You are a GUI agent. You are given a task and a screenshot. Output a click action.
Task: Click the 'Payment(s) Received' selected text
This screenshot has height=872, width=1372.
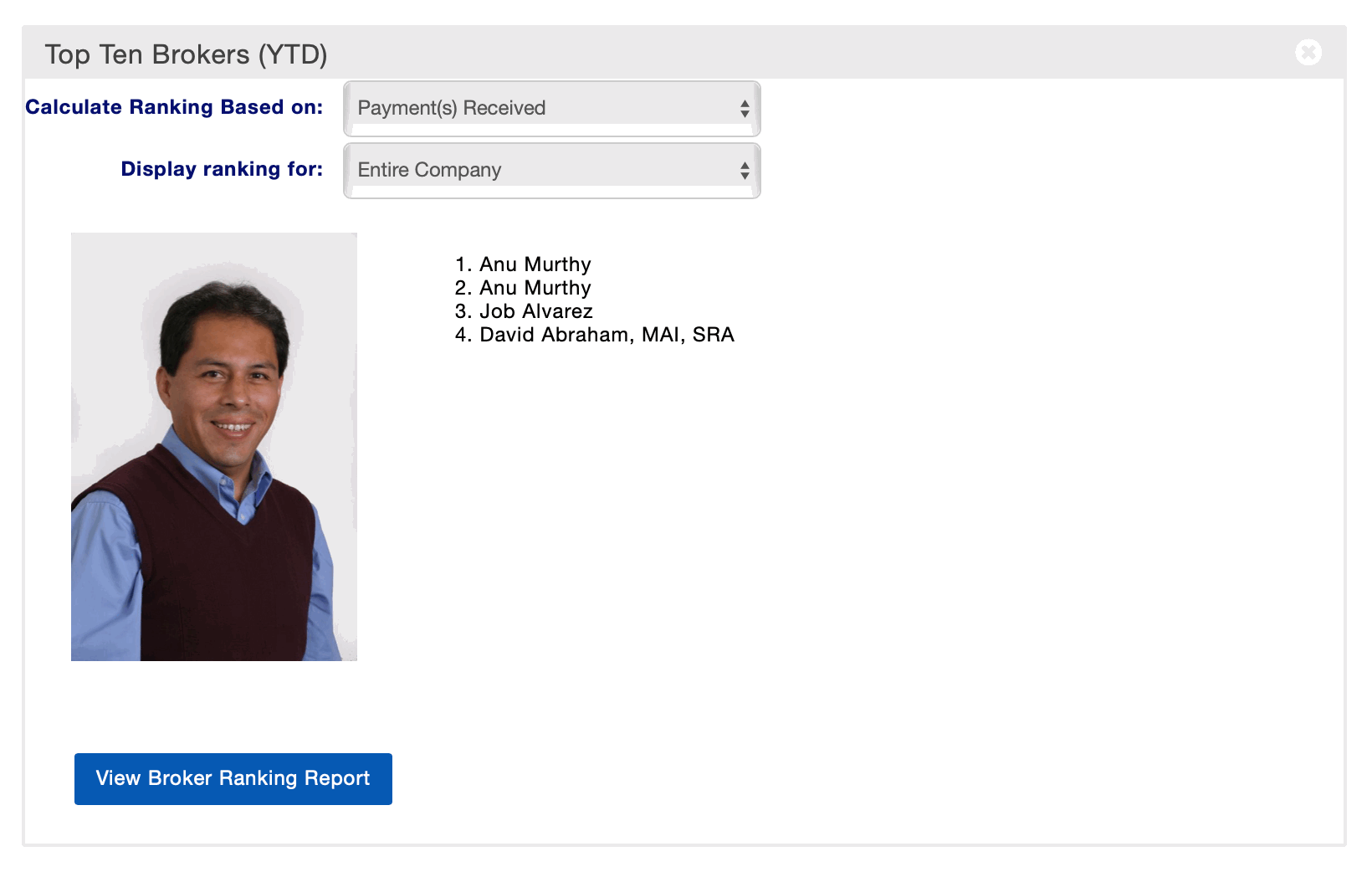click(x=451, y=108)
